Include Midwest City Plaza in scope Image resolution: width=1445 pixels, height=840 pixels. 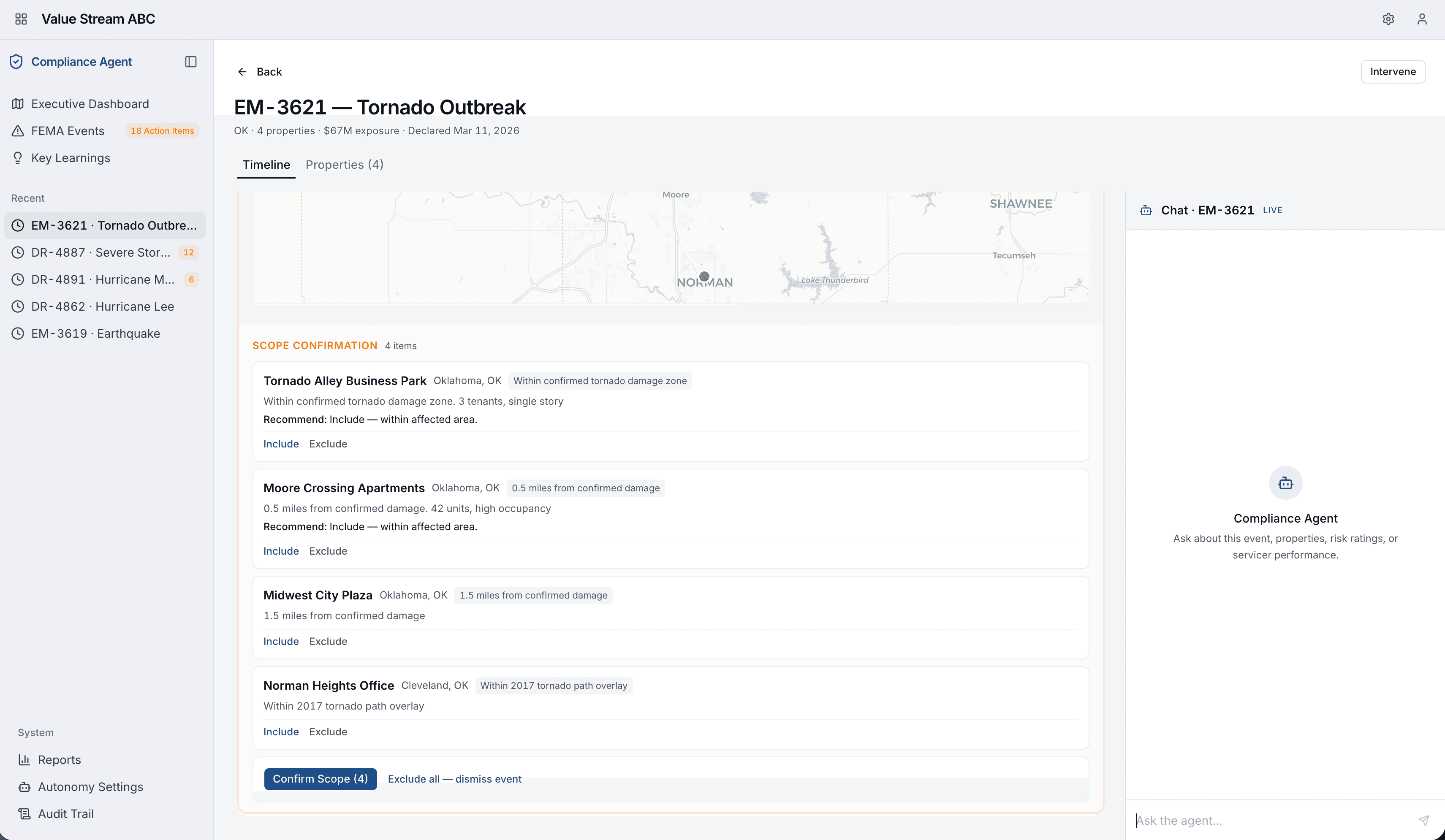pos(281,641)
